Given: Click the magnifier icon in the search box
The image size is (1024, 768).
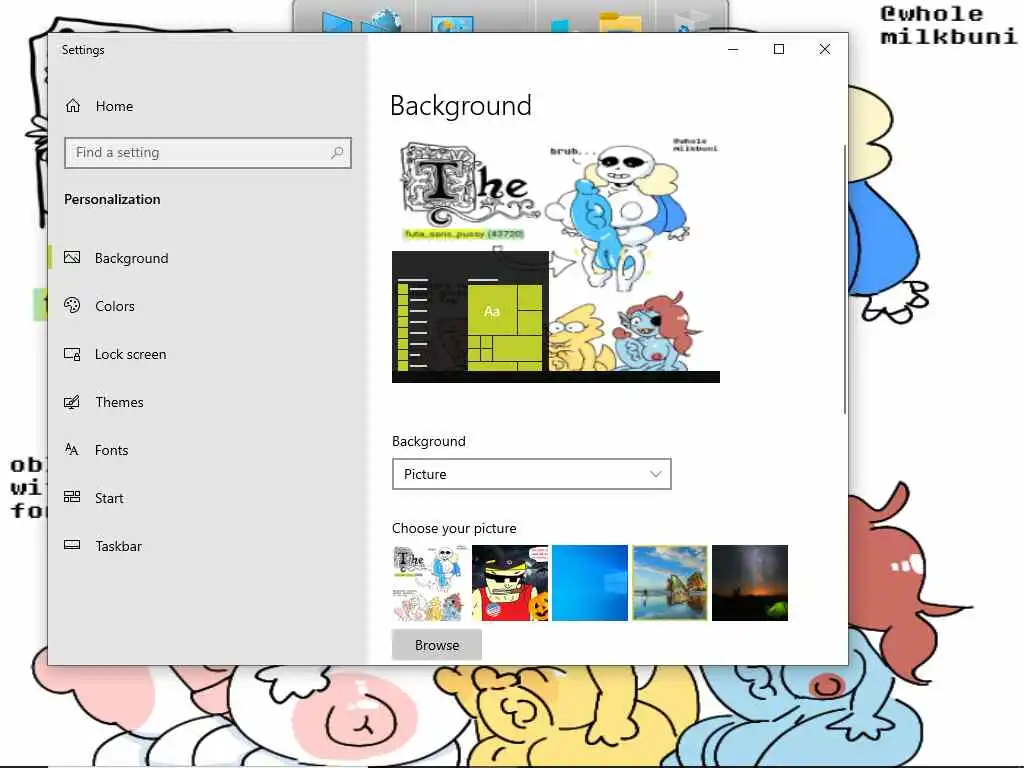Looking at the screenshot, I should click(x=337, y=152).
